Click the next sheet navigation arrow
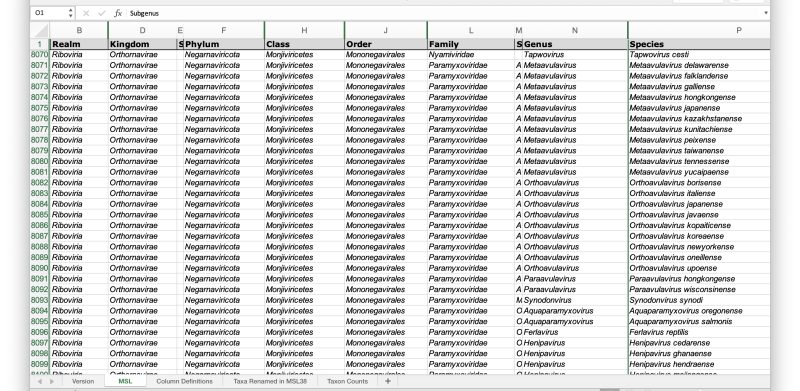Image resolution: width=800 pixels, height=391 pixels. point(52,381)
